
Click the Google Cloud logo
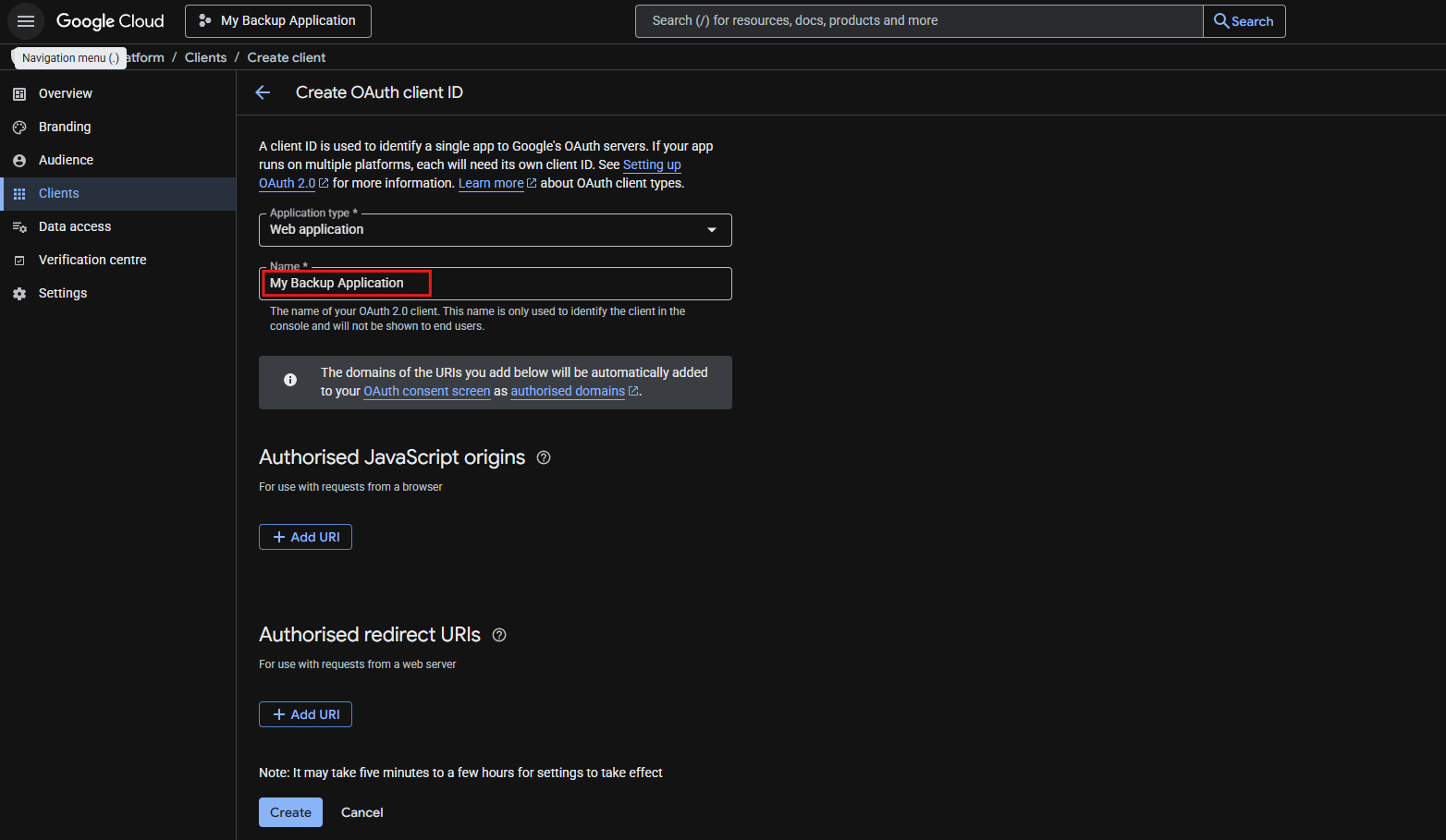coord(110,21)
